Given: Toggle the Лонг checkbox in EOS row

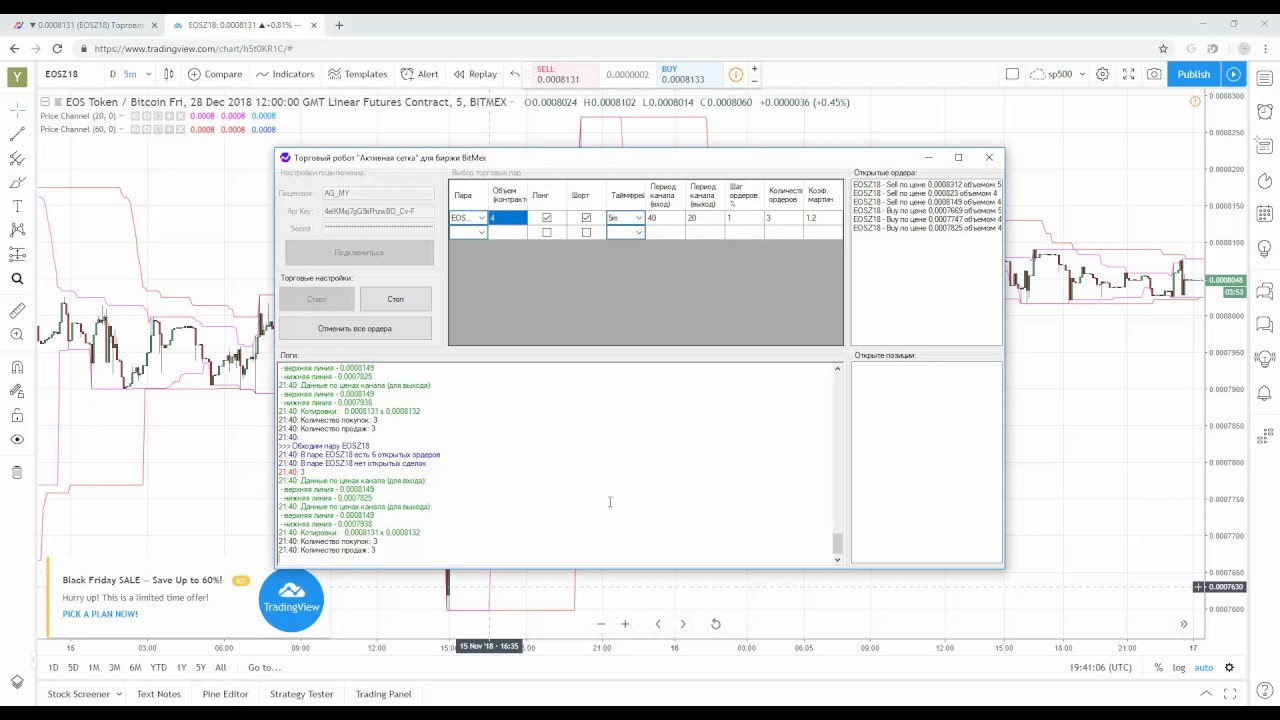Looking at the screenshot, I should pyautogui.click(x=546, y=218).
